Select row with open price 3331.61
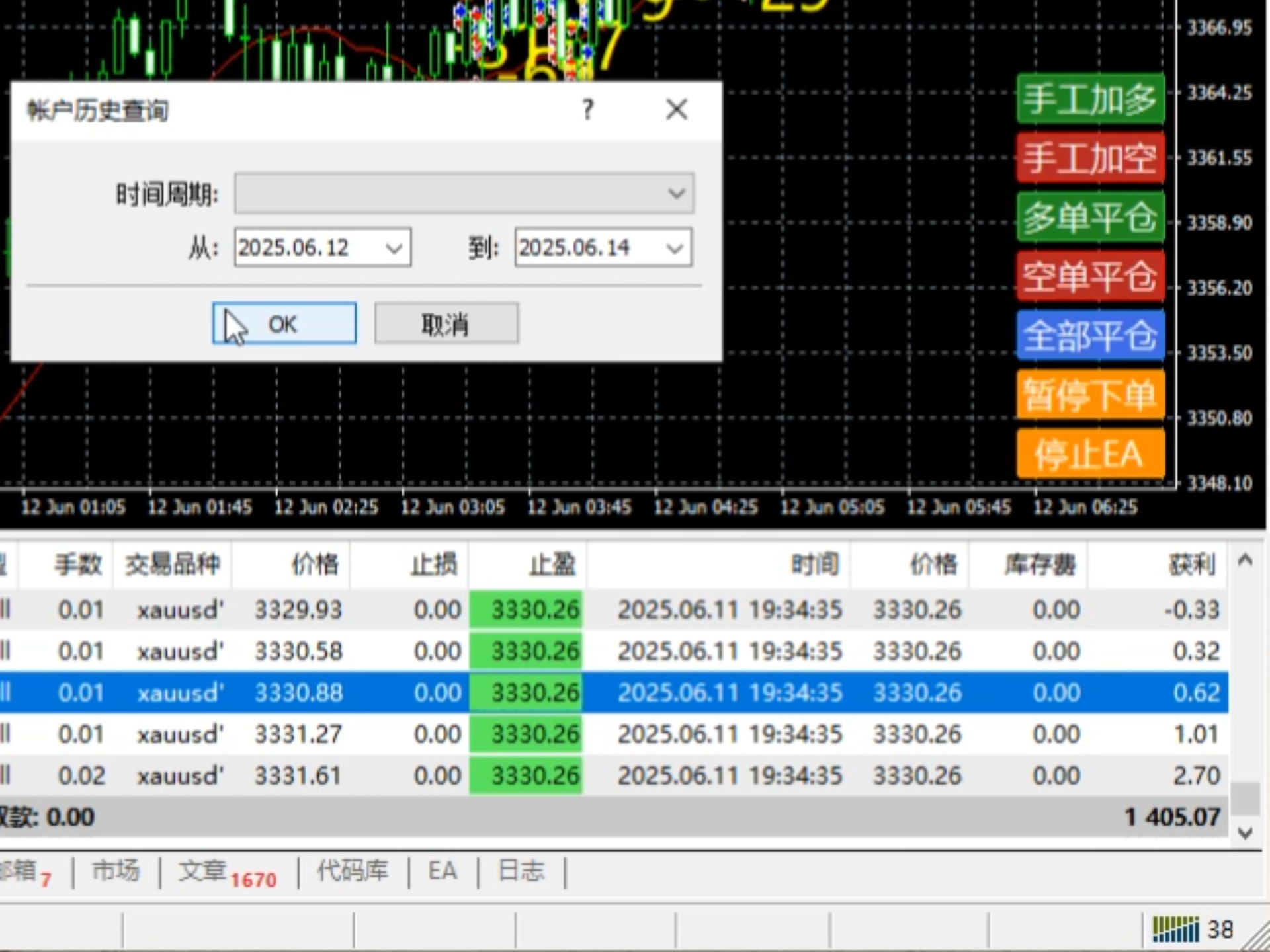1270x952 pixels. click(x=614, y=775)
